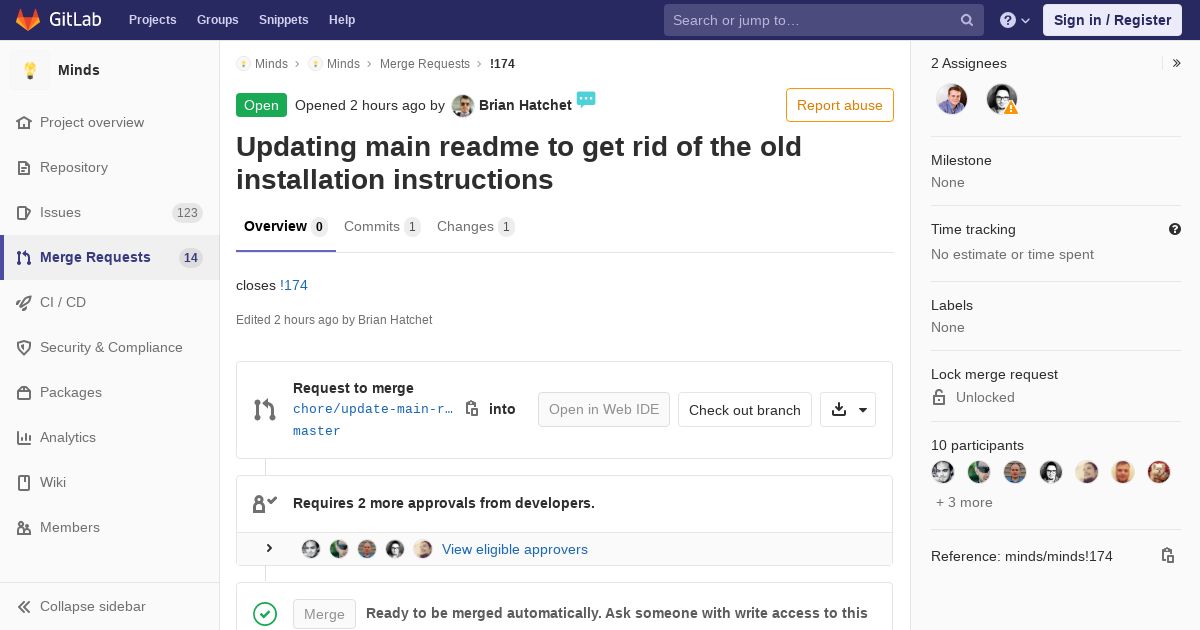Open View eligible approvers link

(515, 549)
